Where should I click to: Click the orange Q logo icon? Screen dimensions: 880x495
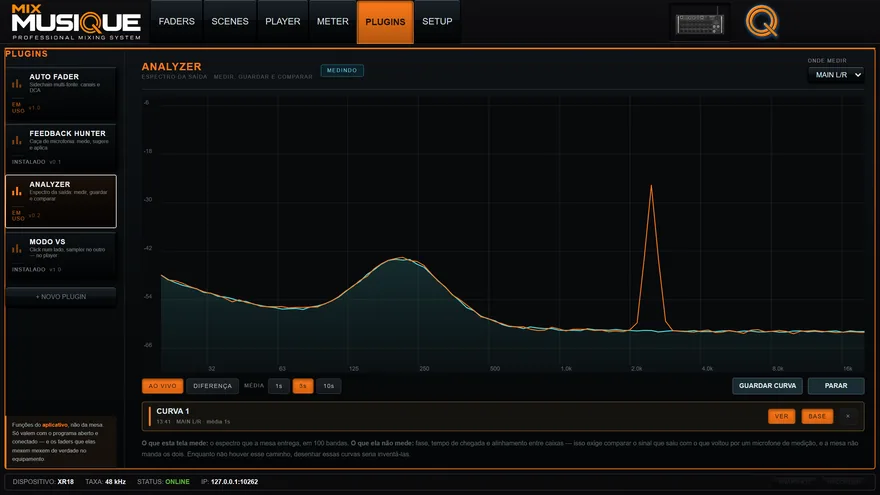762,22
